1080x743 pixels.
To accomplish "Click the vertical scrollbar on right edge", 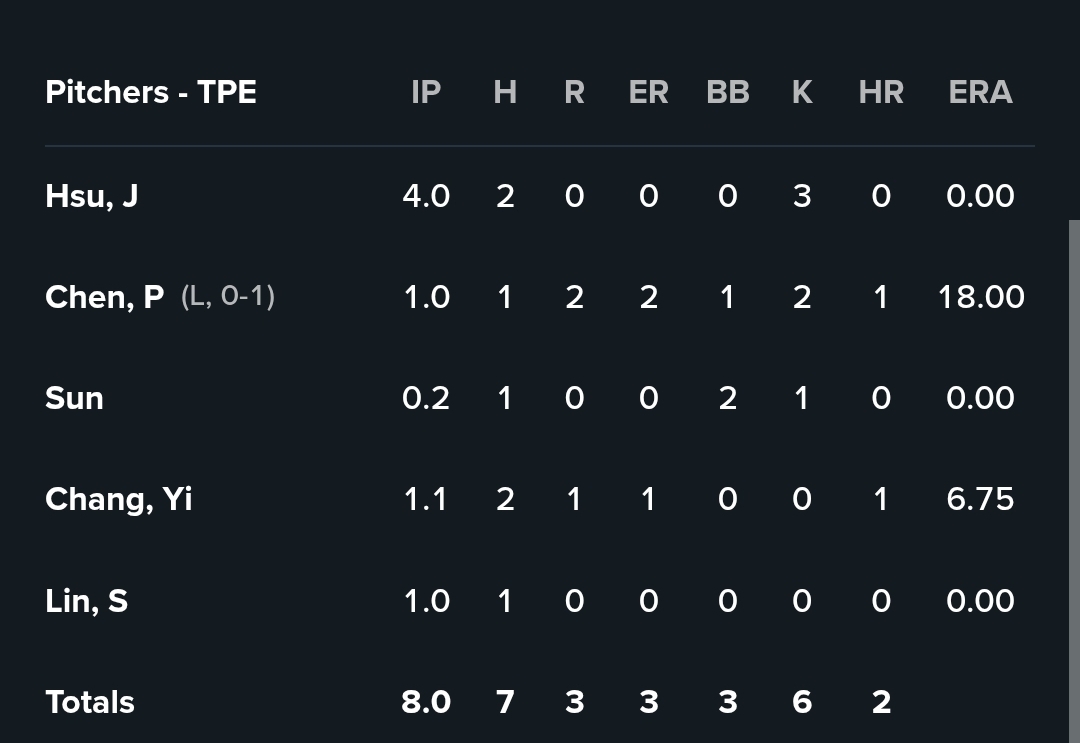I will tap(1074, 481).
